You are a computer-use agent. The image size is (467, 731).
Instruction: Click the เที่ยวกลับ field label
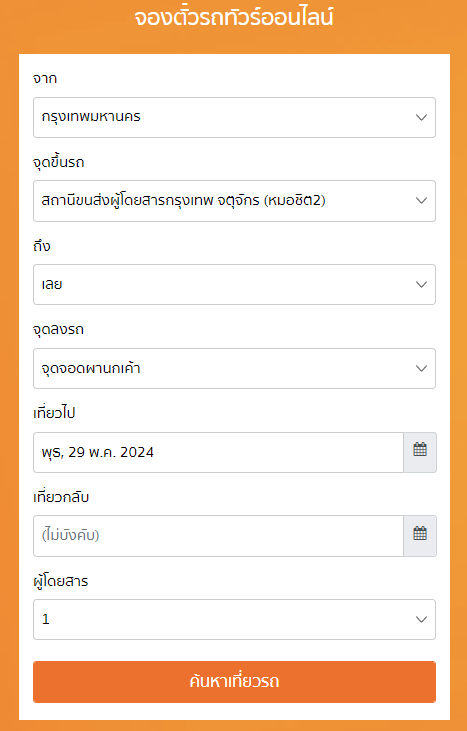click(x=61, y=497)
